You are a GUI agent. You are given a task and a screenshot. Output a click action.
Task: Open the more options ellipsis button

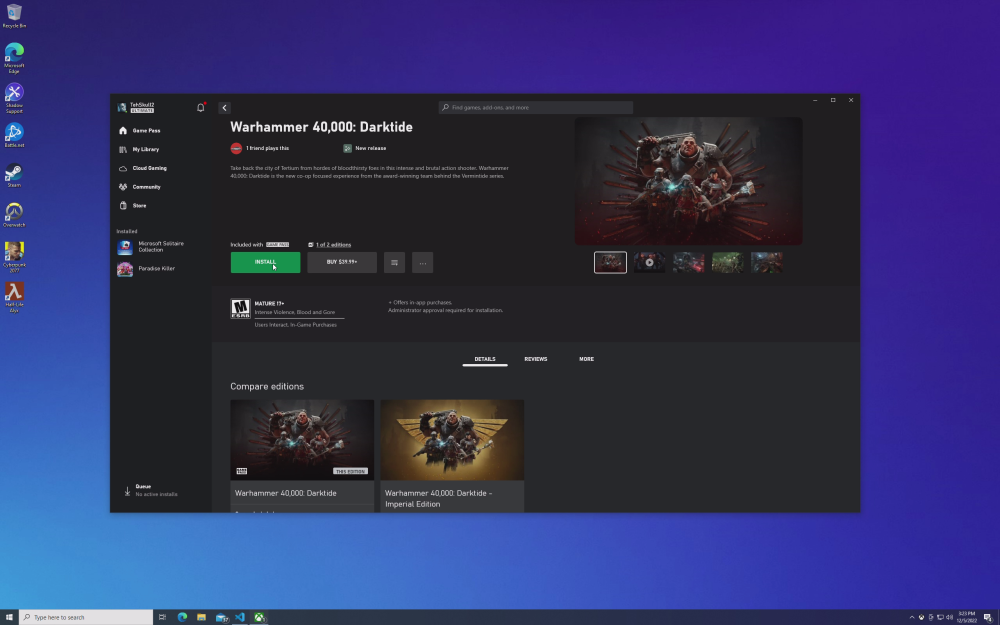click(x=422, y=262)
